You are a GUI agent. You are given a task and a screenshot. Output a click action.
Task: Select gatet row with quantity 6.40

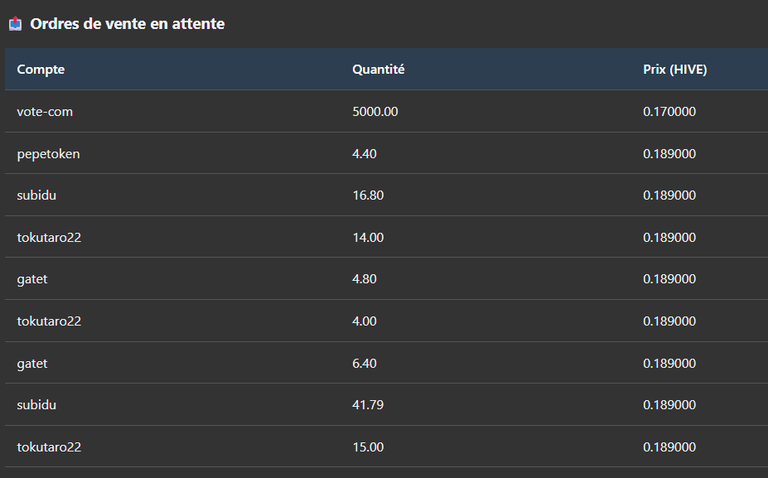pos(386,363)
